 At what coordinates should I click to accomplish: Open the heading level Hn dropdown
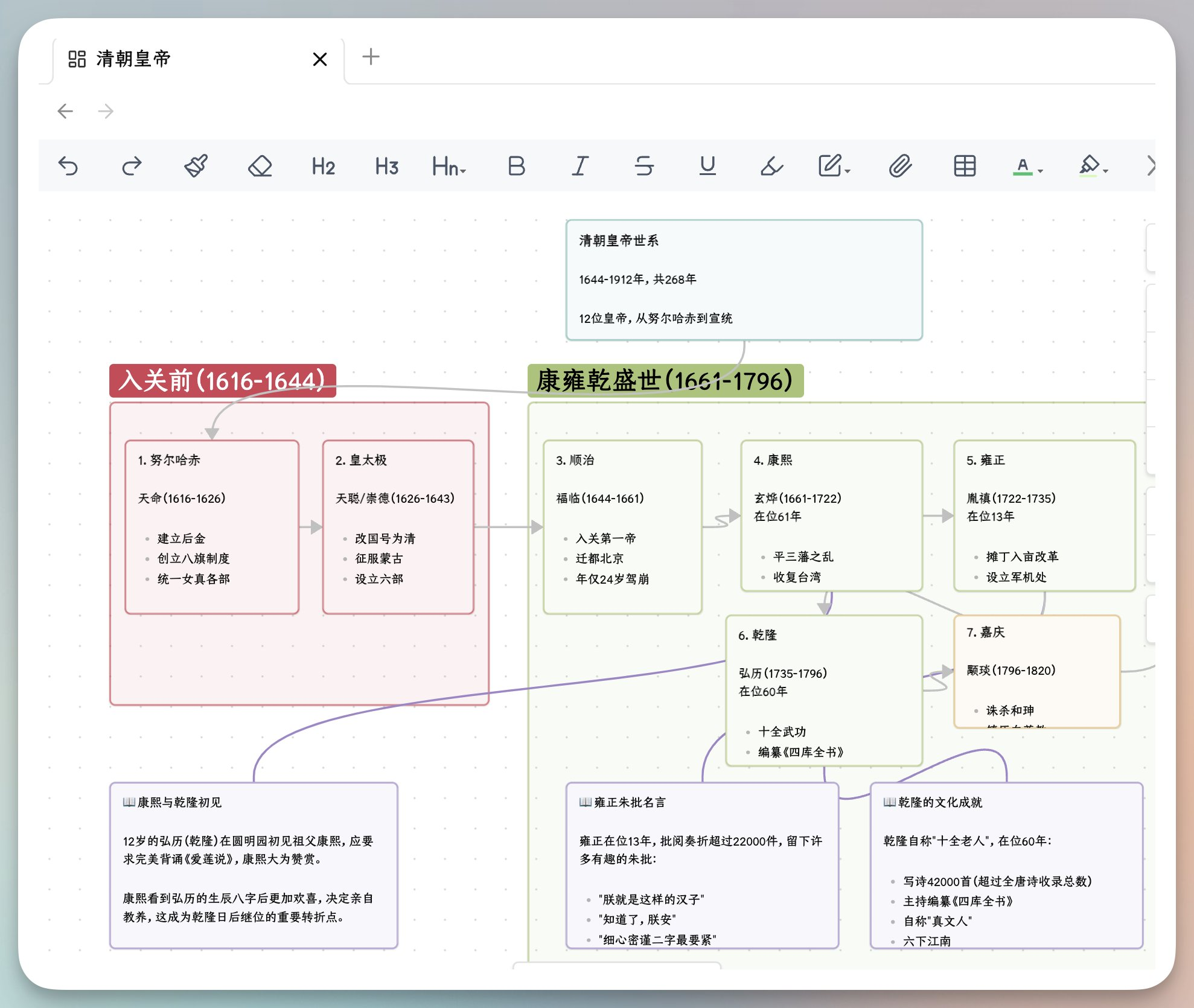pyautogui.click(x=448, y=166)
